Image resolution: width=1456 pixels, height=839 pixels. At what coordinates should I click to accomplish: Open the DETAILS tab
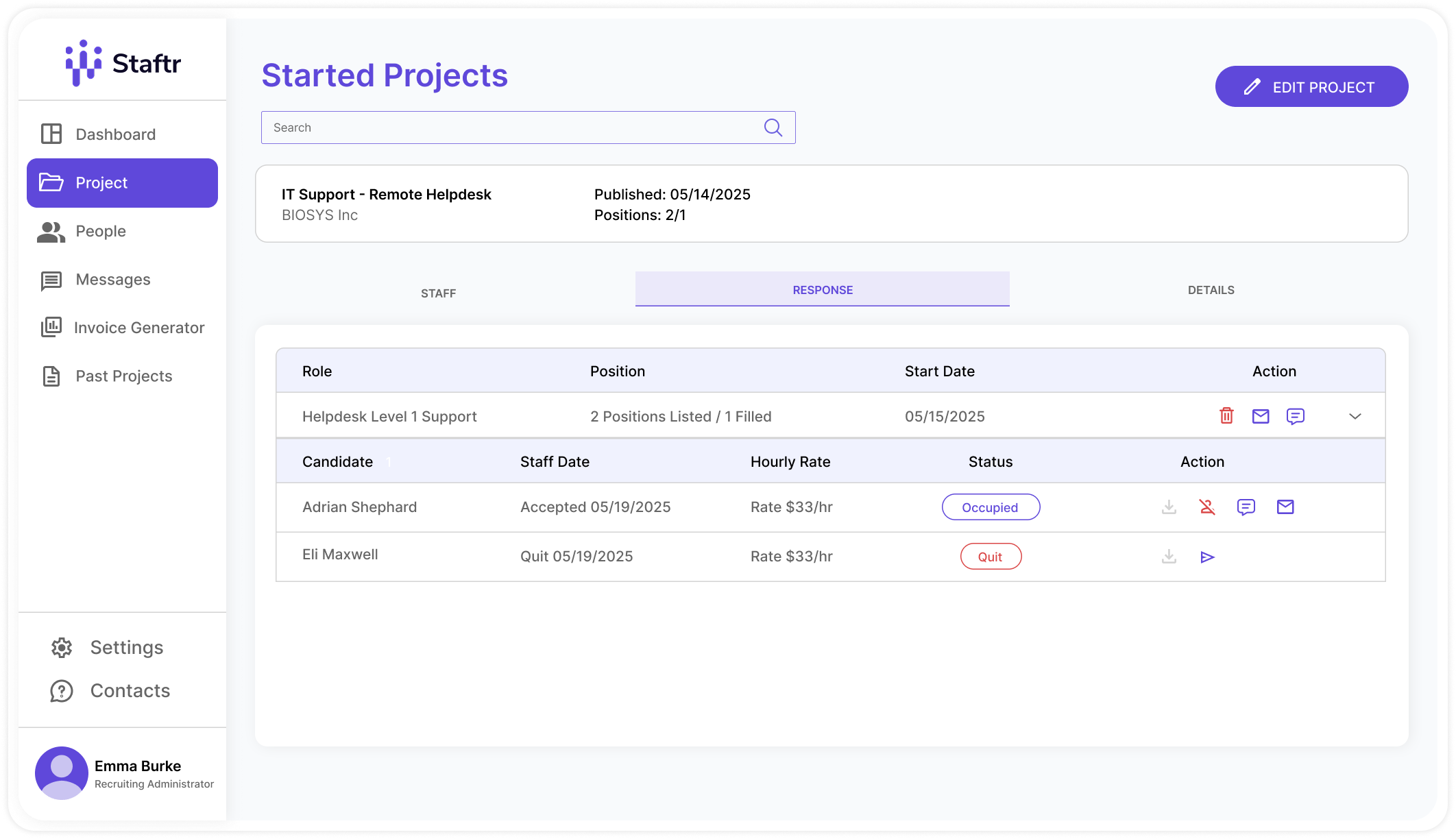(x=1211, y=290)
